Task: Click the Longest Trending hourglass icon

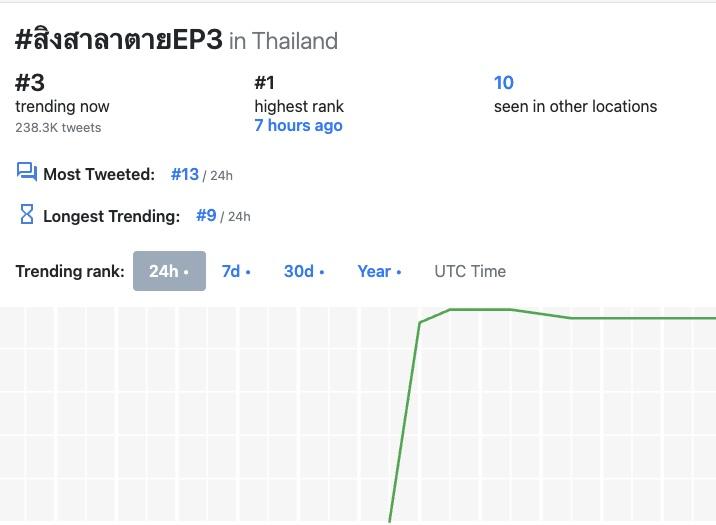Action: [x=27, y=214]
